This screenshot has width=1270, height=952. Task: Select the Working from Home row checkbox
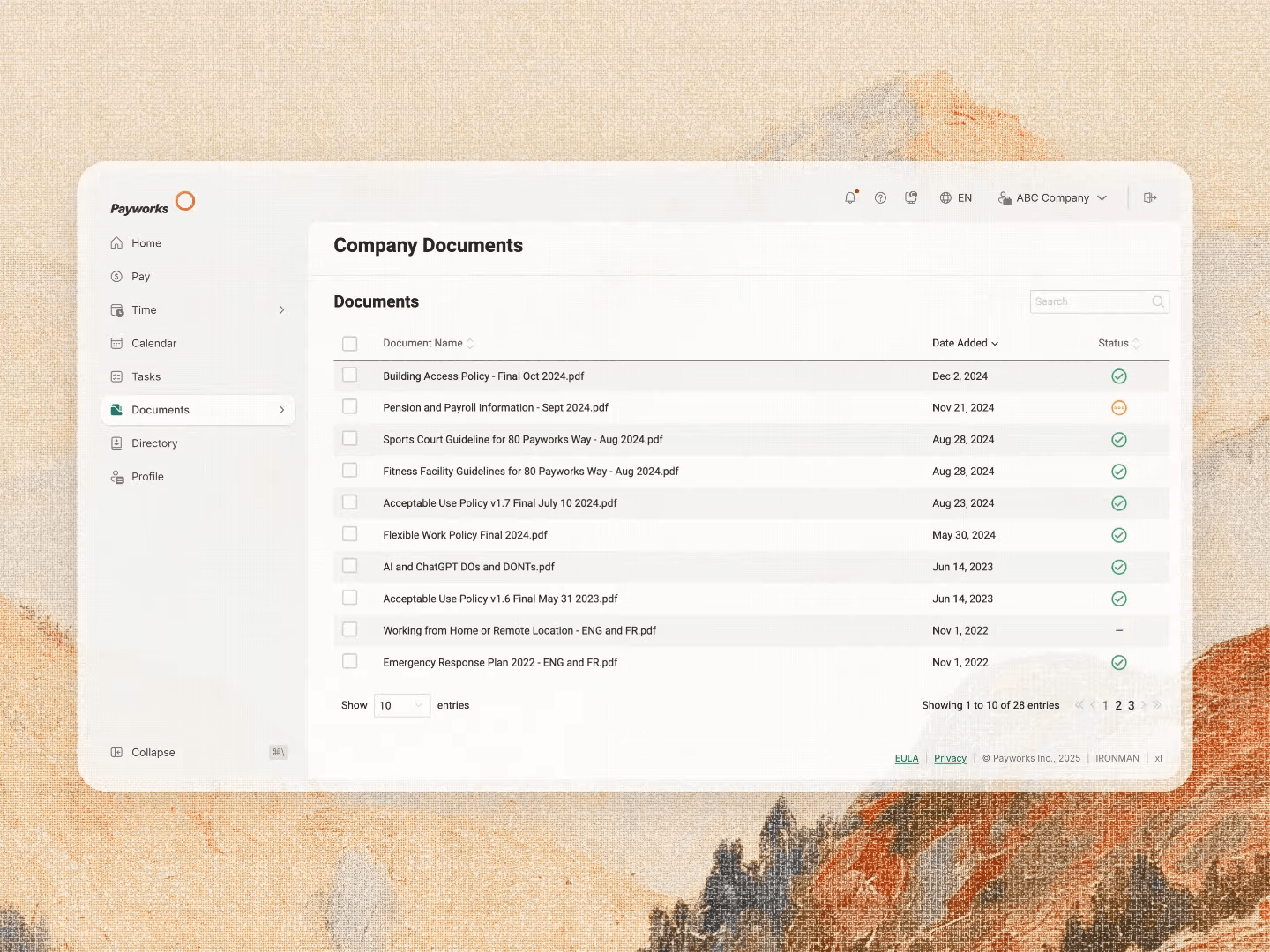tap(350, 629)
